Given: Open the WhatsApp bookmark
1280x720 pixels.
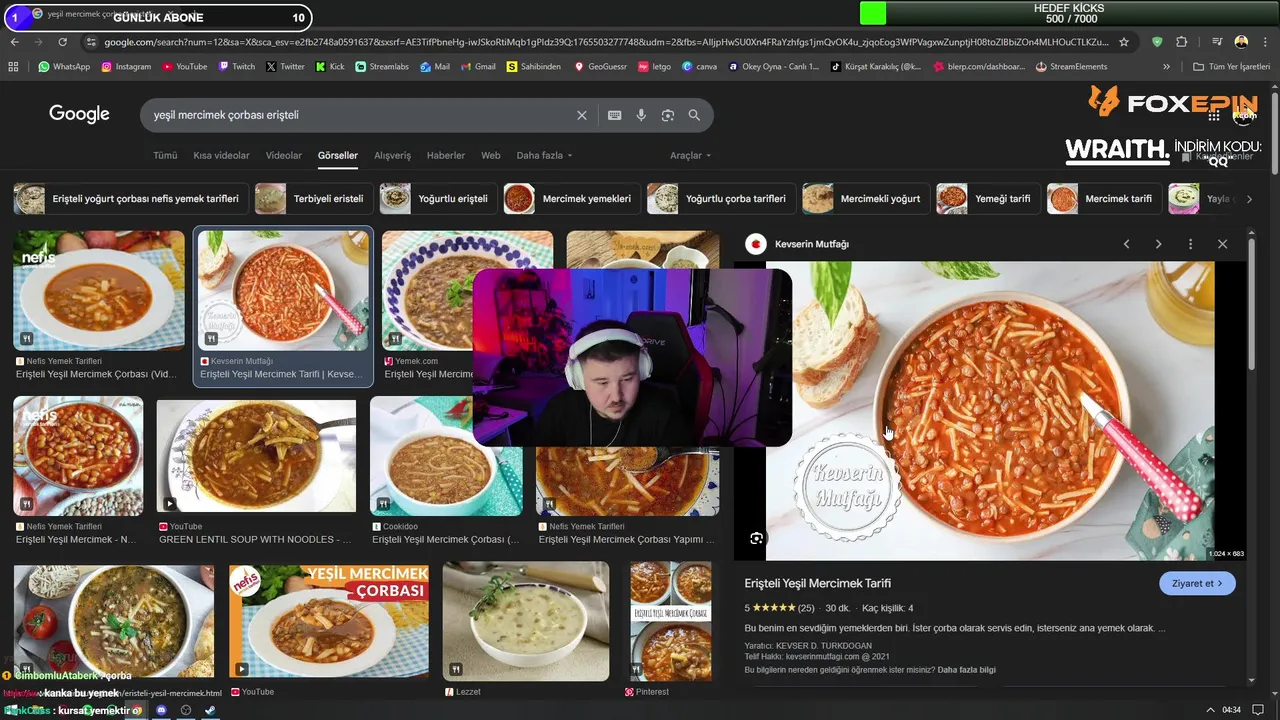Looking at the screenshot, I should (64, 67).
